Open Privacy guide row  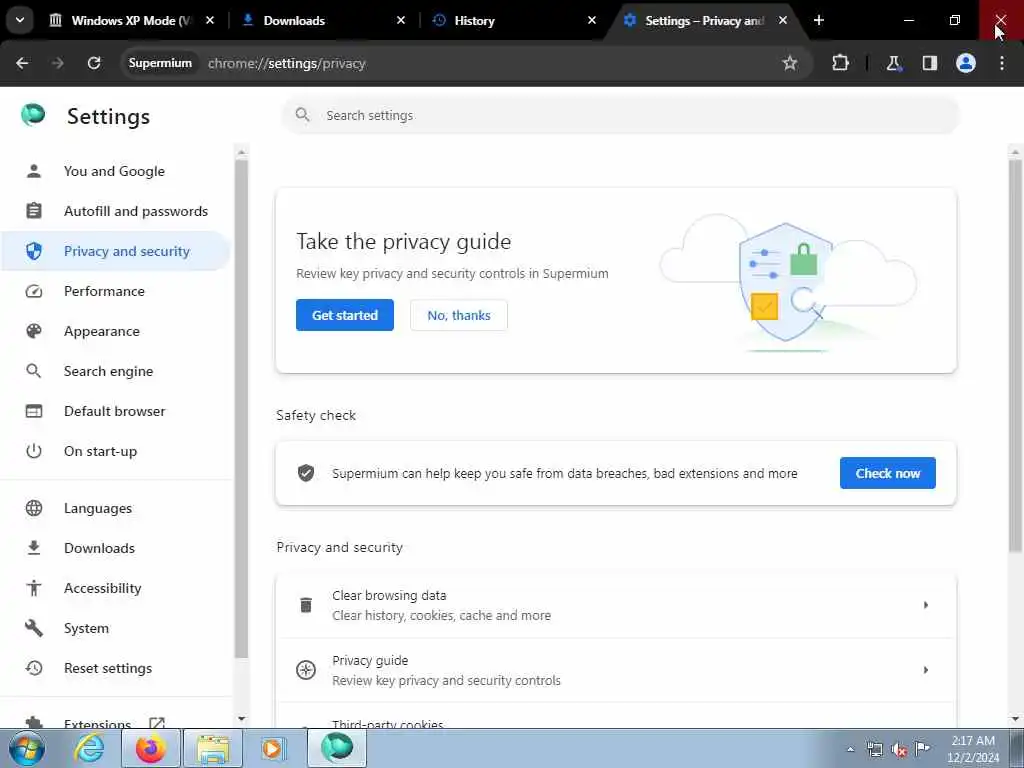coord(616,670)
